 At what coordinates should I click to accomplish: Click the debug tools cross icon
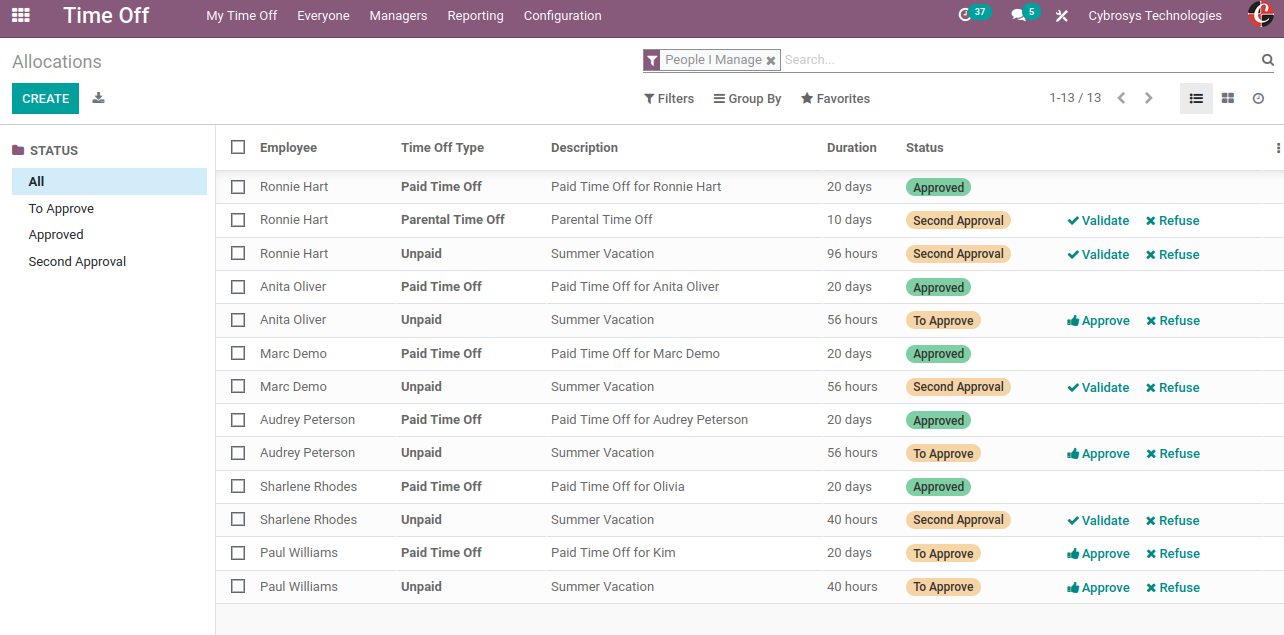pyautogui.click(x=1062, y=16)
